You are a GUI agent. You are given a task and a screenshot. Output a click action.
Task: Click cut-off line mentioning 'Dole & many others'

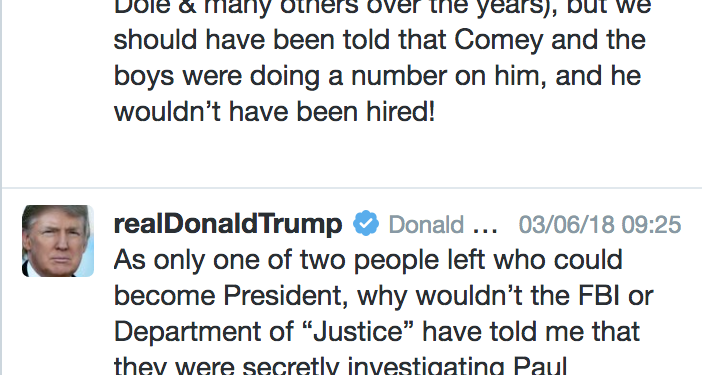382,8
